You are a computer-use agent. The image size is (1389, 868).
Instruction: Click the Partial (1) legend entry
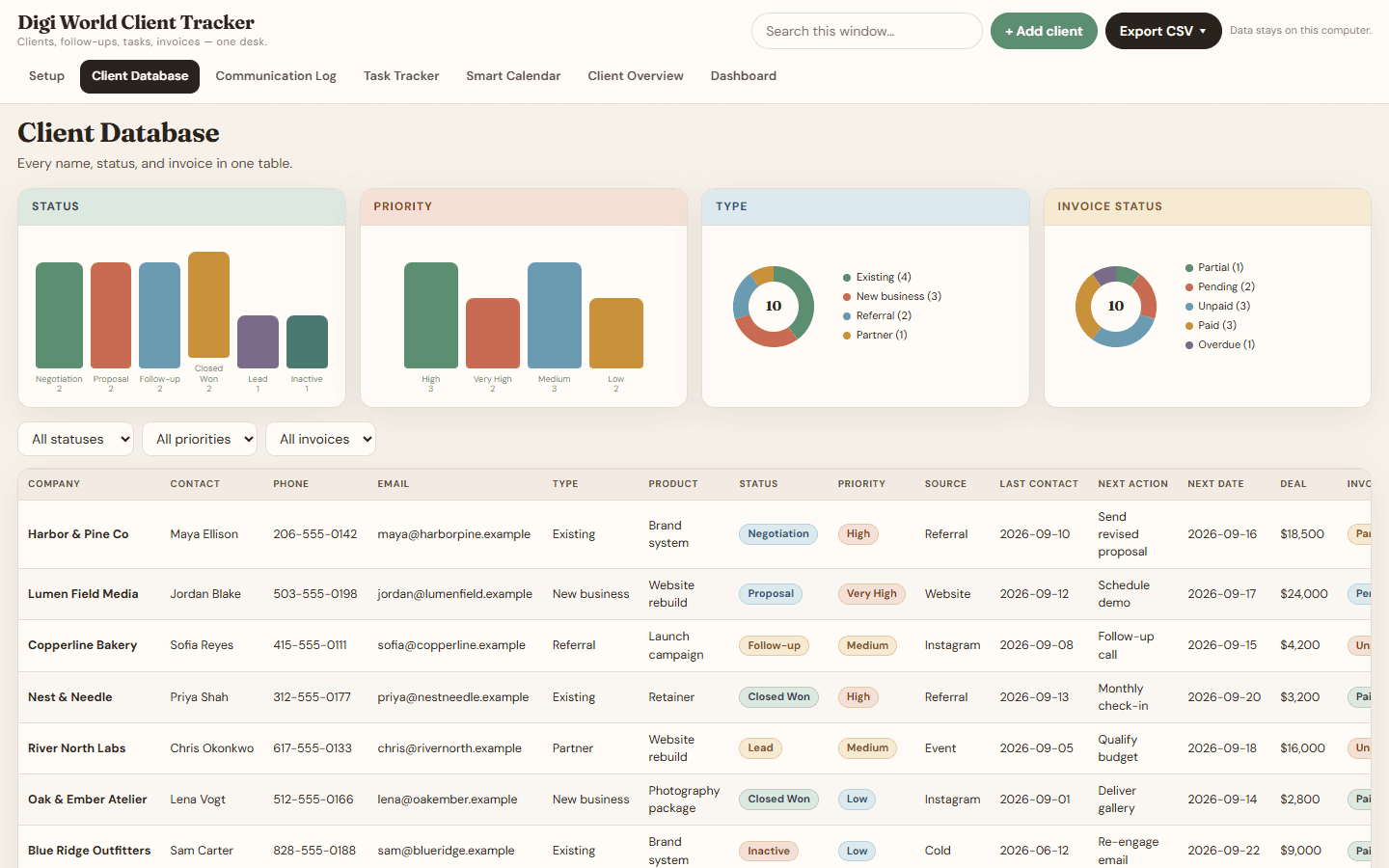click(x=1214, y=267)
